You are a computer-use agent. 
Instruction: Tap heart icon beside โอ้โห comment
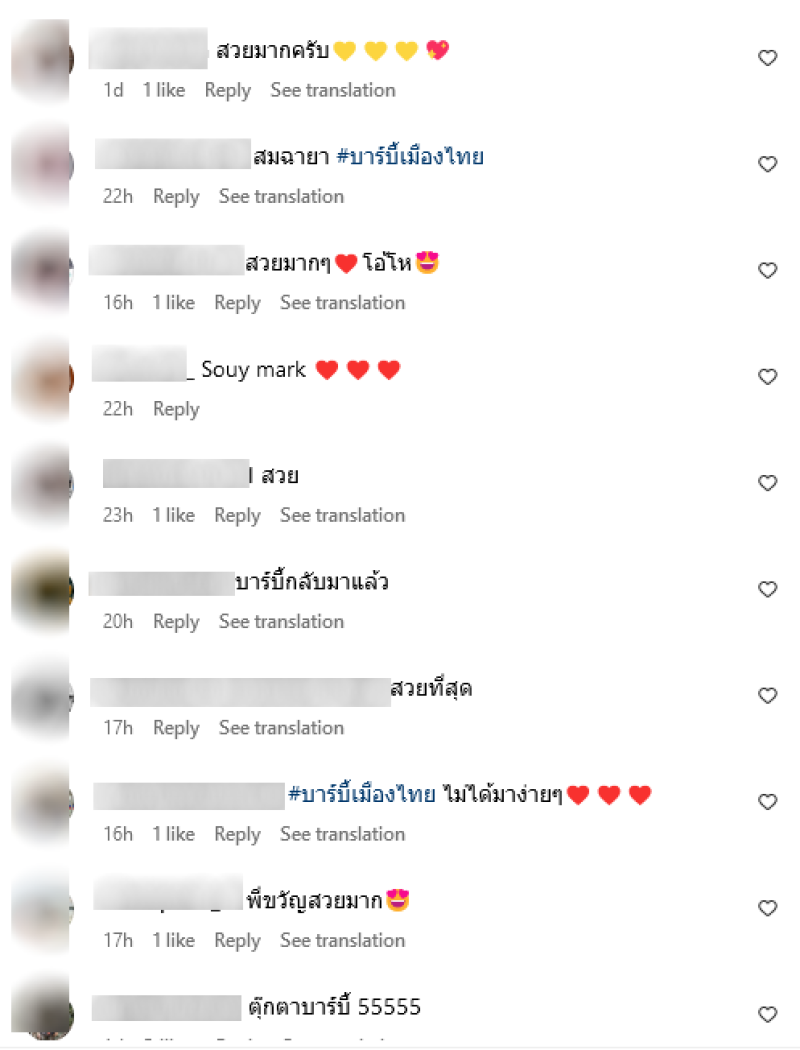[x=767, y=271]
